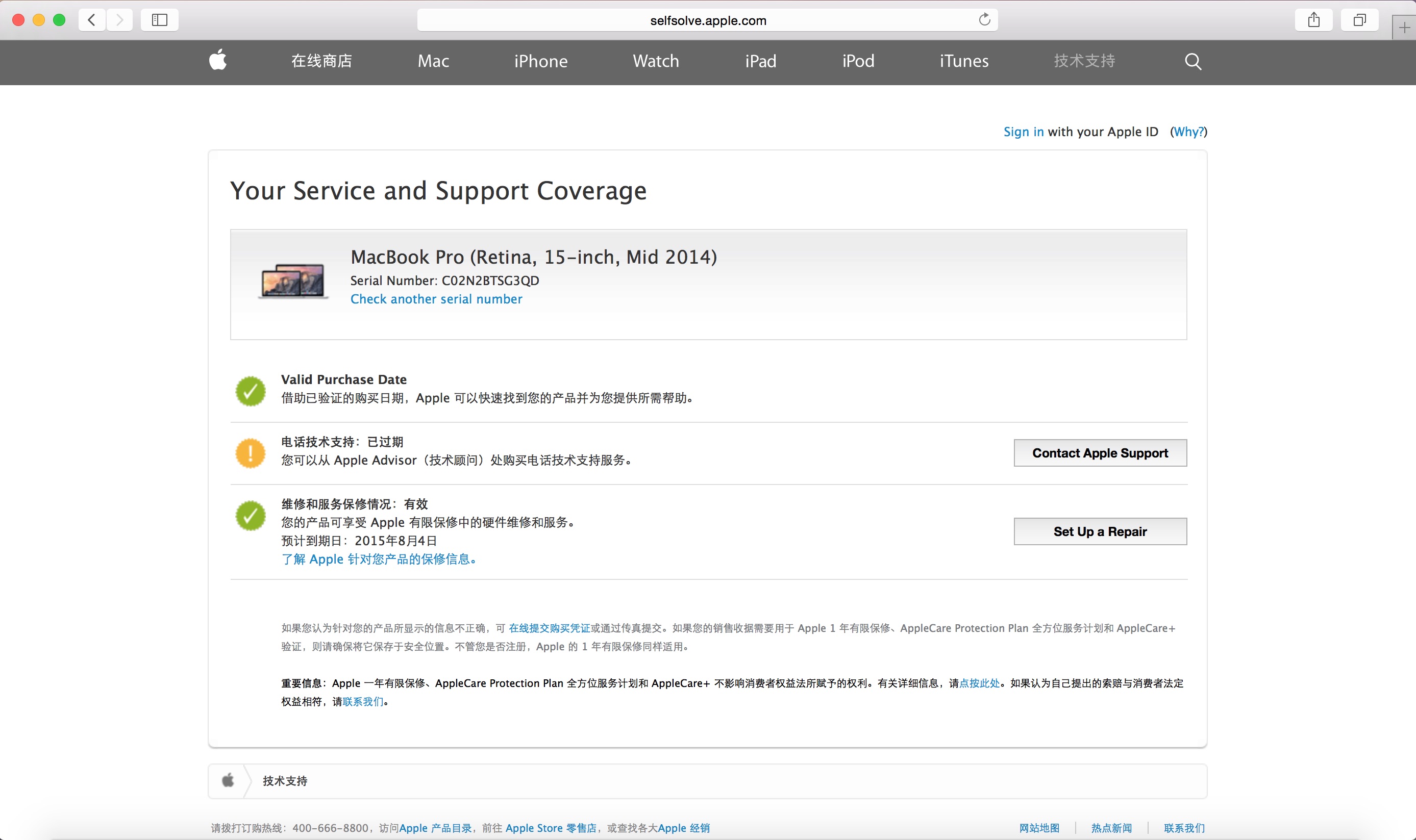Open the search magnifier in navigation bar
Screen dimensions: 1416x840
(1193, 61)
